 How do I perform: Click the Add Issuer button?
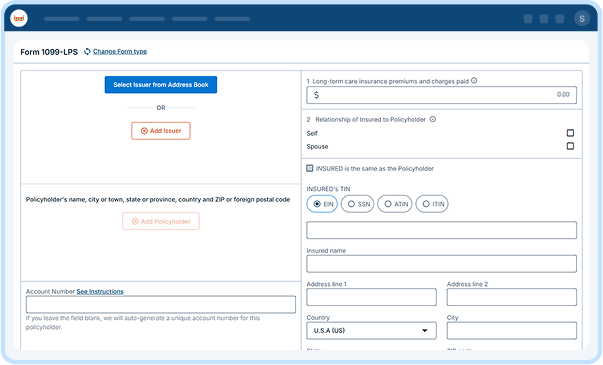coord(161,131)
